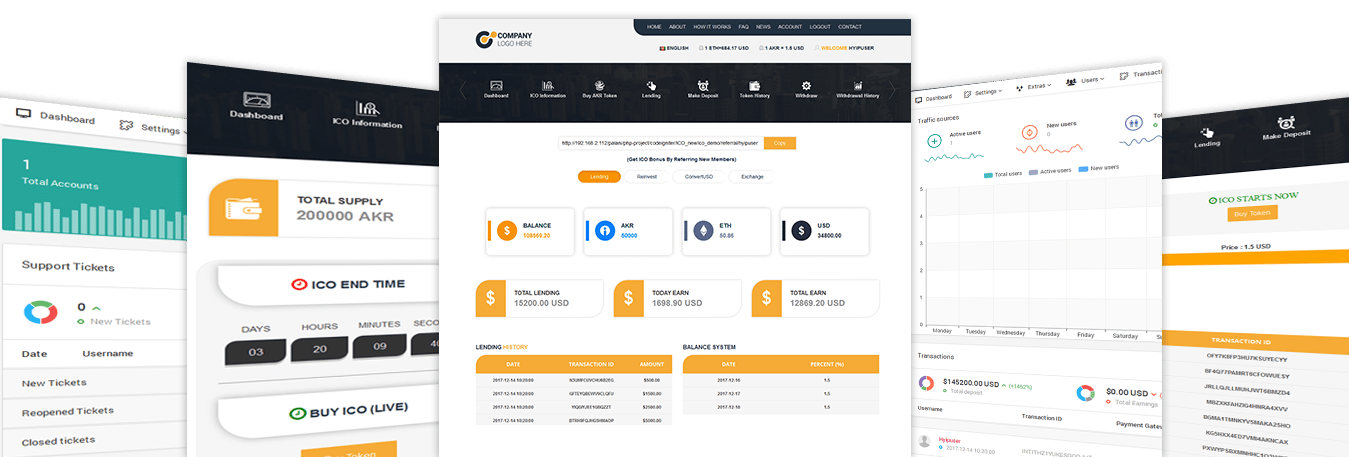Open Withdrawal History icon in center page
The height and width of the screenshot is (457, 1349).
pyautogui.click(x=858, y=86)
